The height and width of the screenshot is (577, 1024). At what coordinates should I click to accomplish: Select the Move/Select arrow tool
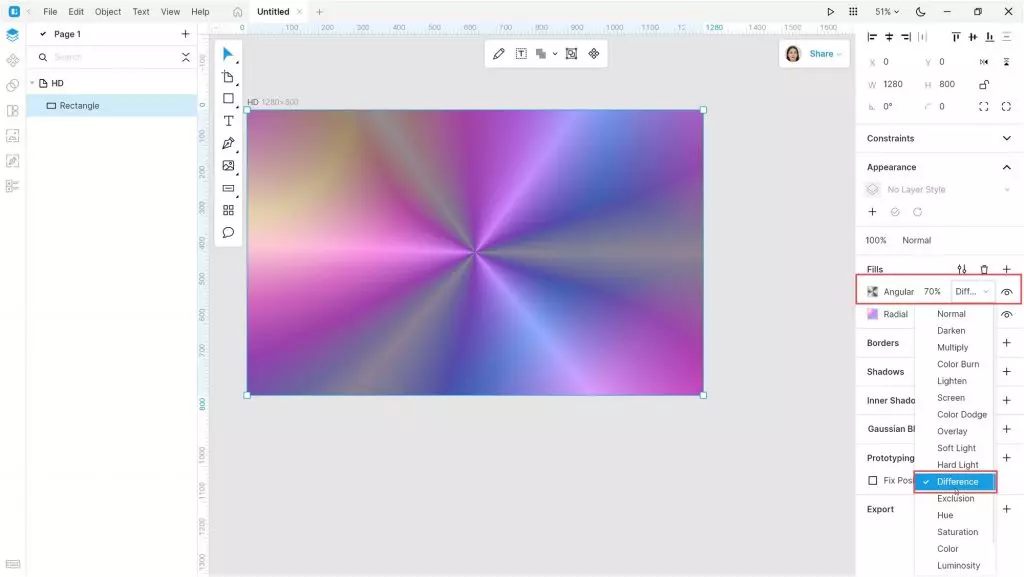click(x=228, y=54)
